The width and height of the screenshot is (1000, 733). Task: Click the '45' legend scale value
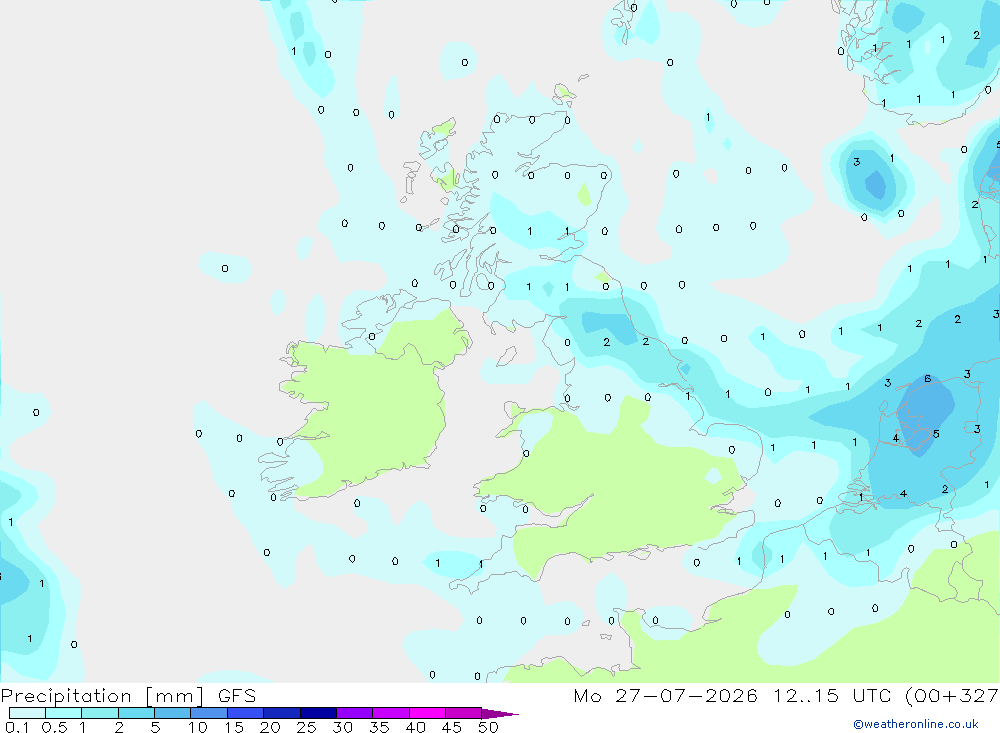[x=452, y=727]
